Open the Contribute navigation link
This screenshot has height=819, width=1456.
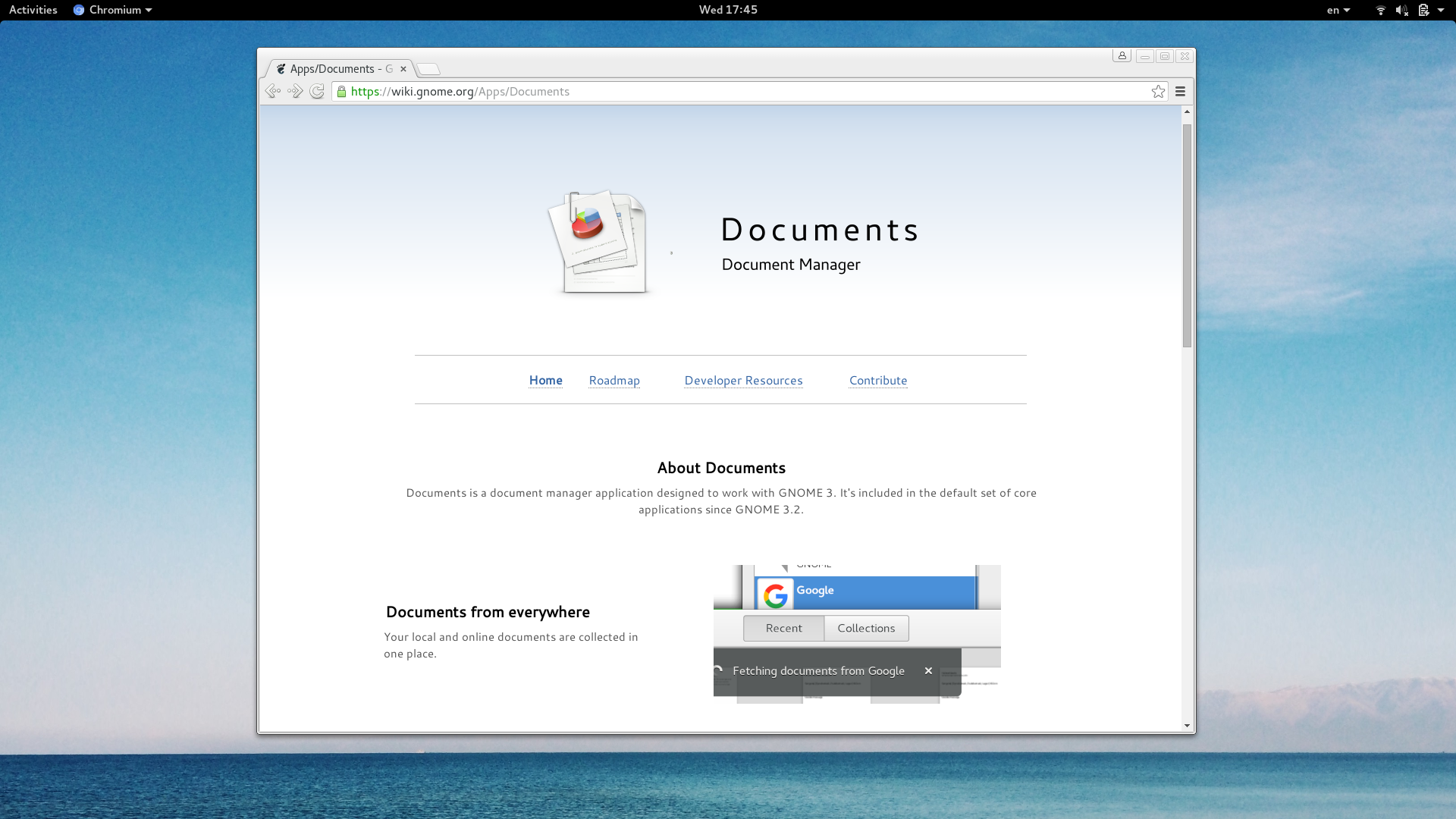coord(878,381)
